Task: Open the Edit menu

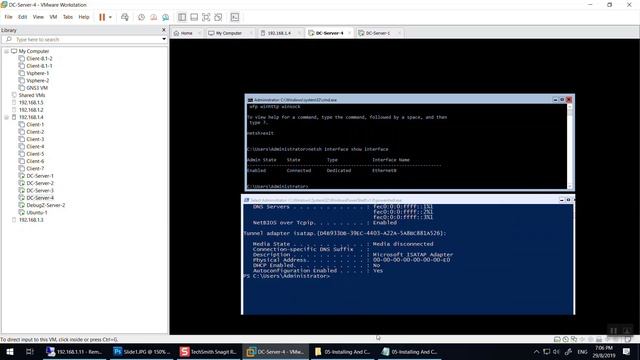Action: (22, 17)
